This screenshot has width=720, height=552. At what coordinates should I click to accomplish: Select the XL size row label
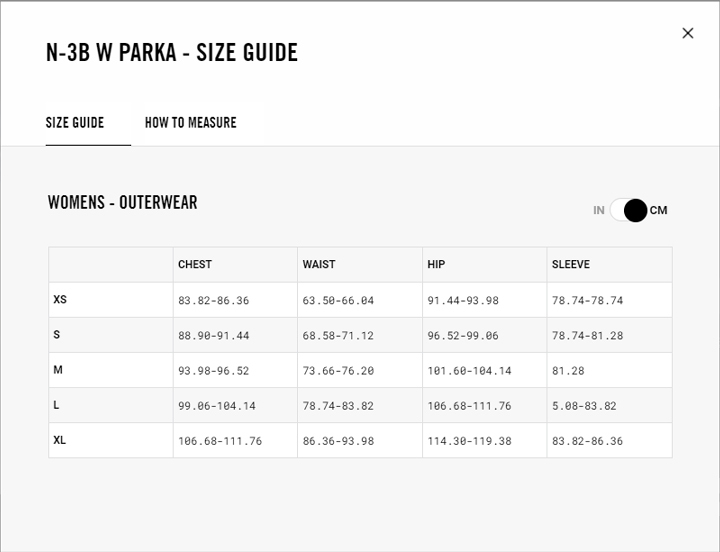[60, 440]
